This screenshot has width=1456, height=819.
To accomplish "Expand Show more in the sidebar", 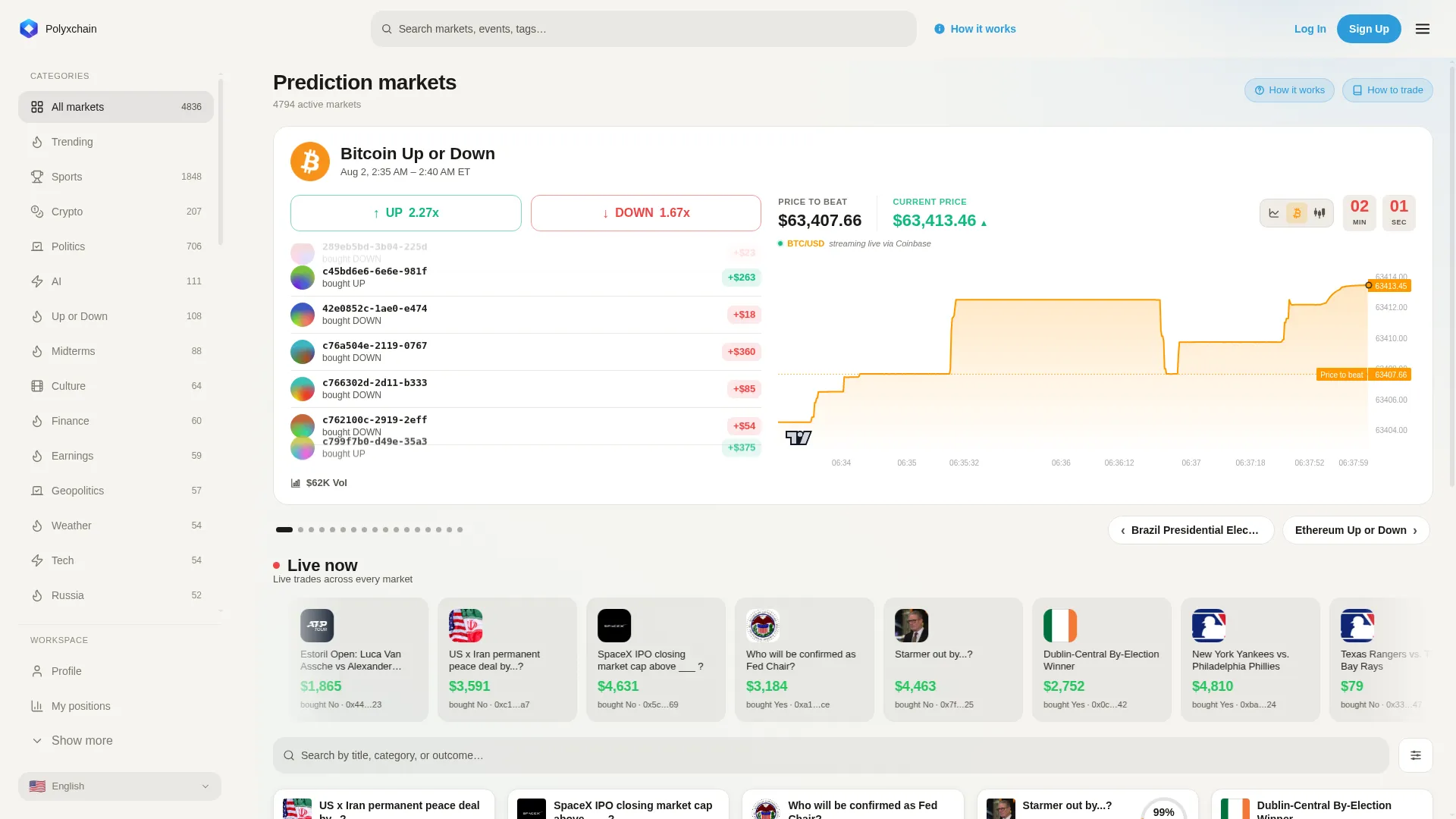I will tap(116, 741).
